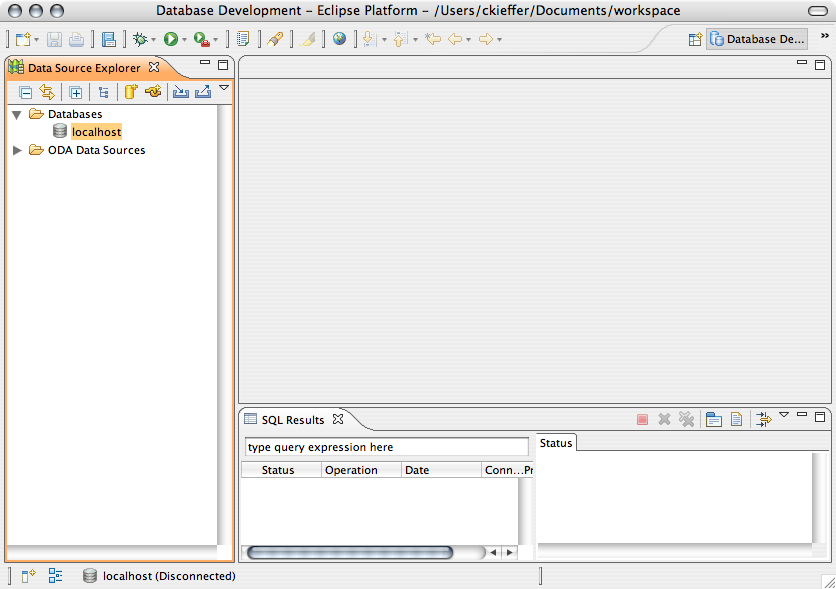Close the SQL Results view
Screen dimensions: 836x589
pyautogui.click(x=338, y=419)
